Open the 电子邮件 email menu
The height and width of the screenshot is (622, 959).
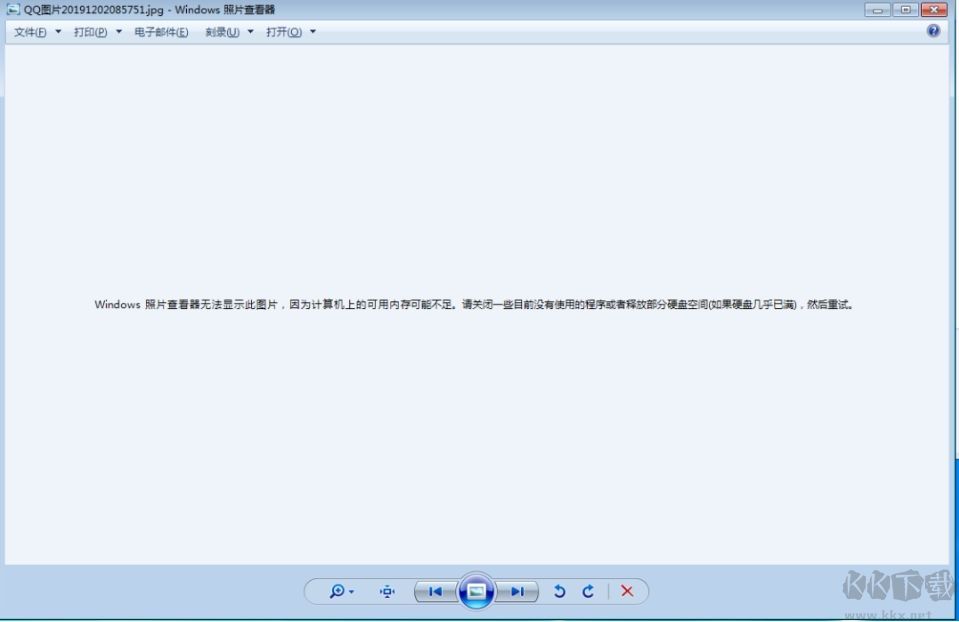160,31
